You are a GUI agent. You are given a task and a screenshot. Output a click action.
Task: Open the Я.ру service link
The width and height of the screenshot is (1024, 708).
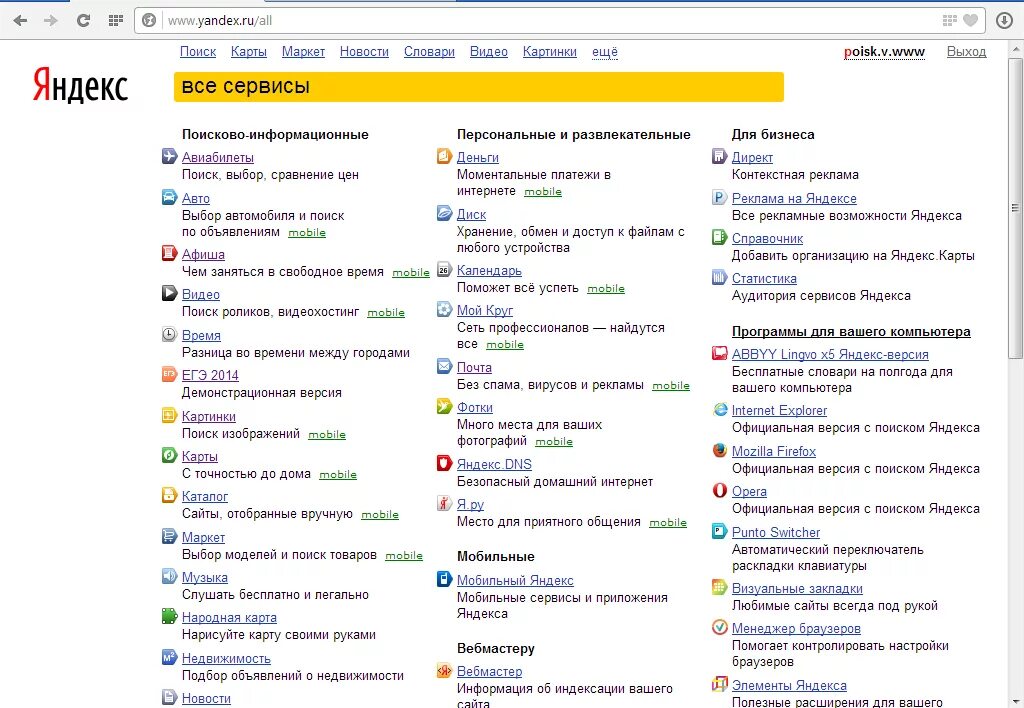470,504
